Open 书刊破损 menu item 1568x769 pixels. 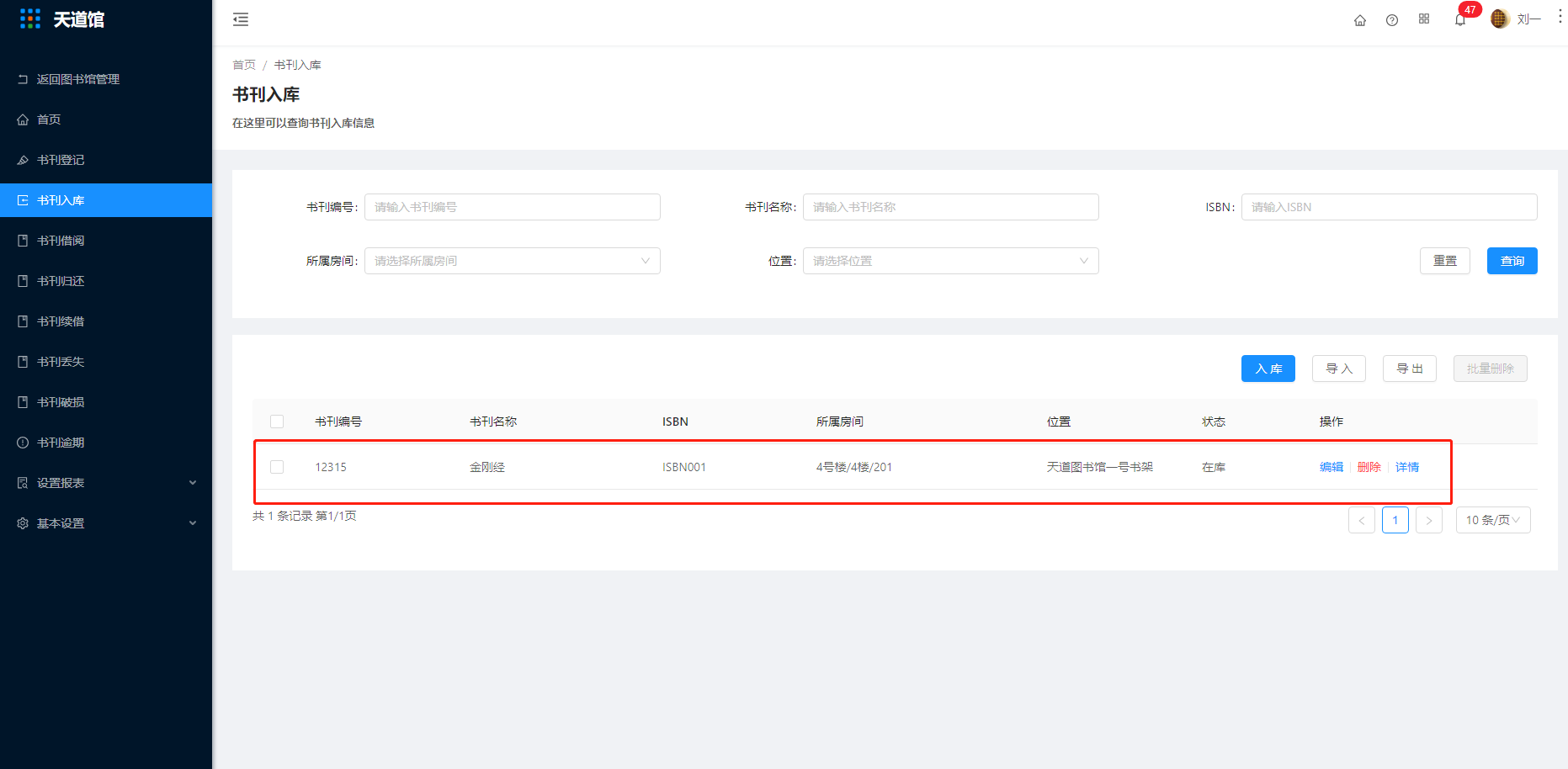(106, 402)
